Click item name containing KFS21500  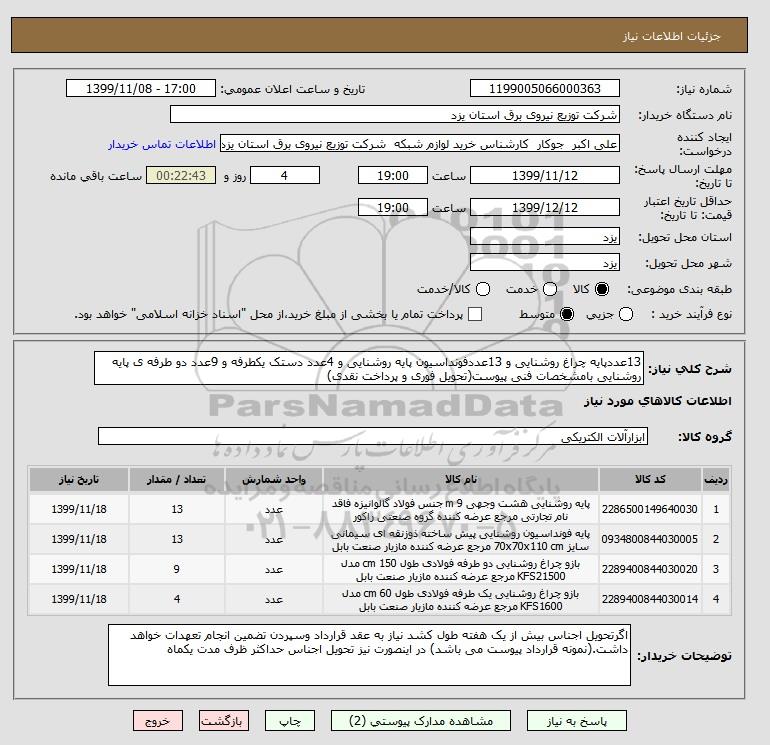[461, 570]
